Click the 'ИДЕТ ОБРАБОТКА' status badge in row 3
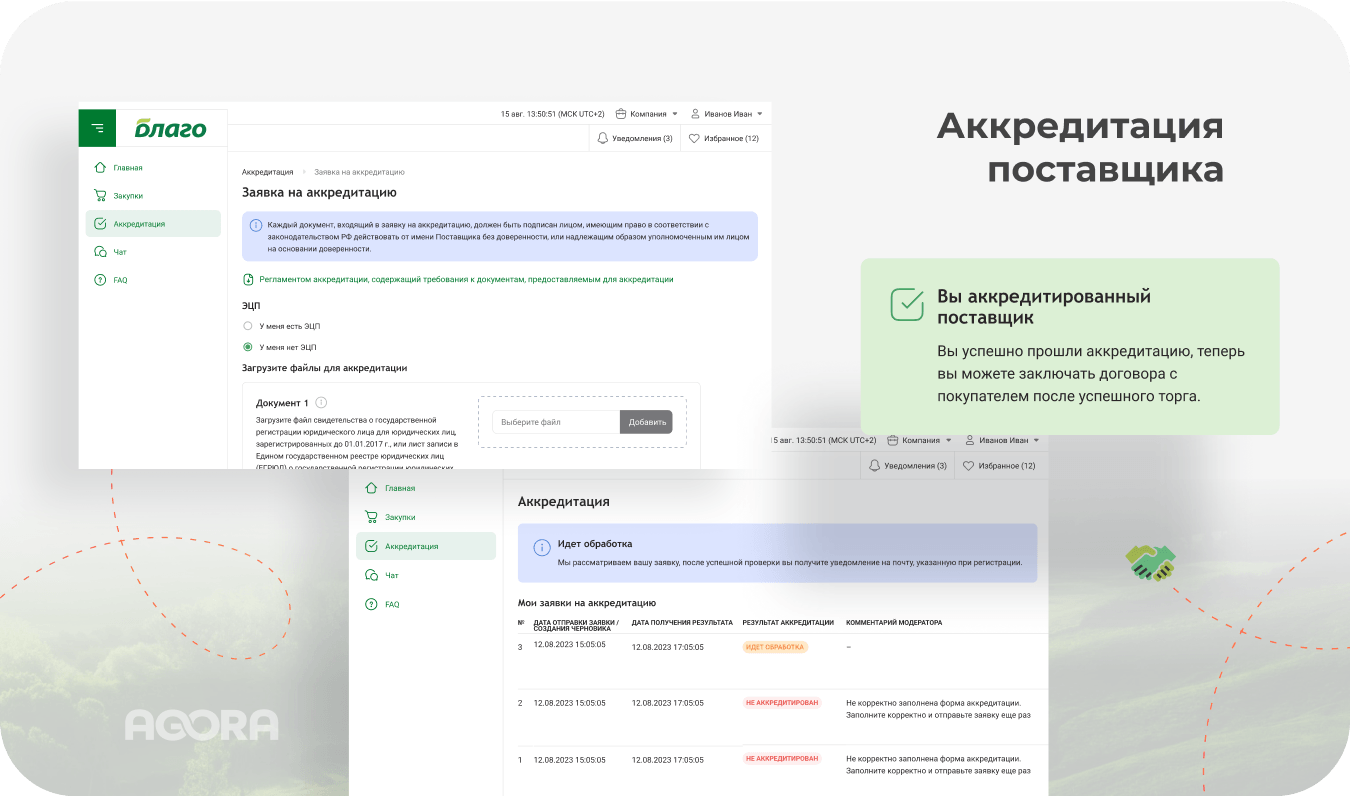The height and width of the screenshot is (796, 1351). pos(775,647)
